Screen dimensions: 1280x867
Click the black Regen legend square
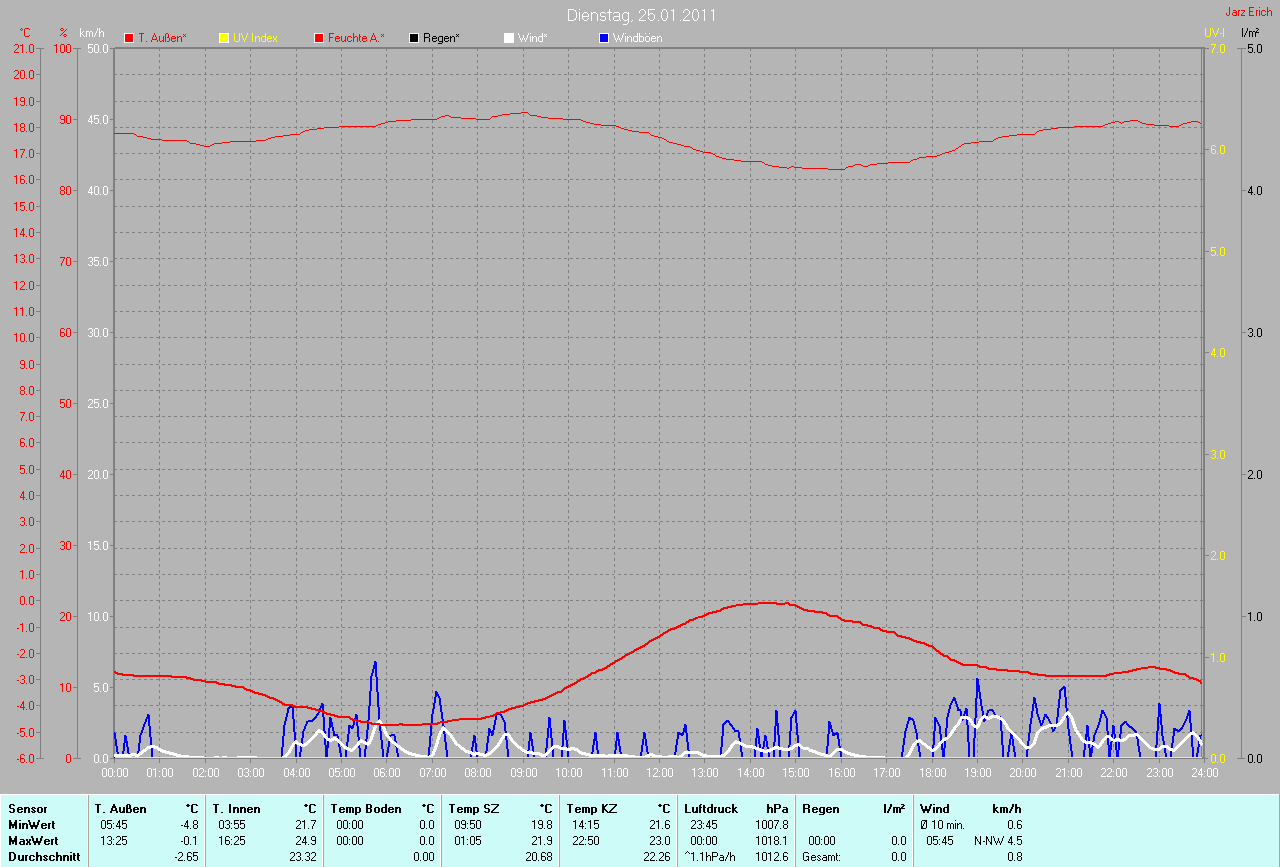pos(414,38)
